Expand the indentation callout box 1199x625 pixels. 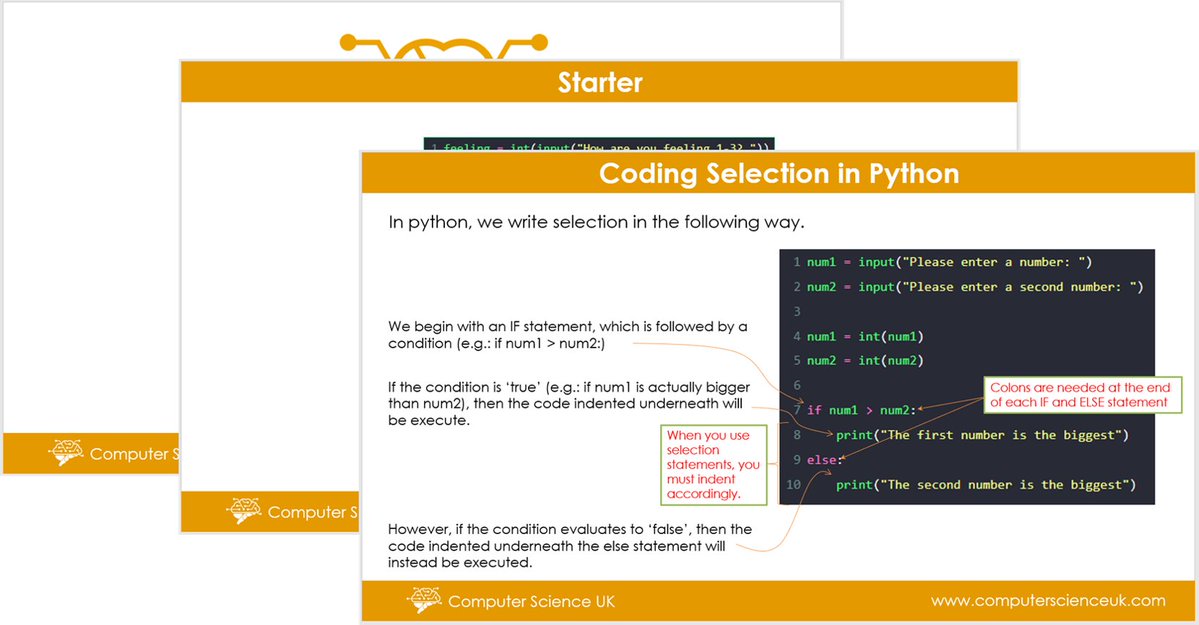(x=713, y=464)
